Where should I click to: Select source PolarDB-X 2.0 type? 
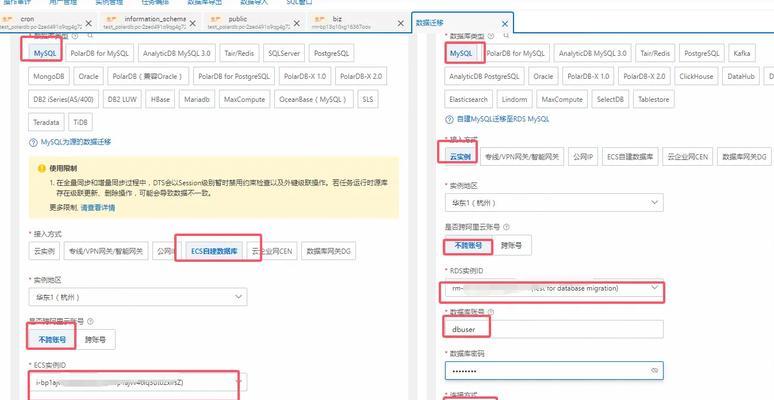(x=361, y=77)
